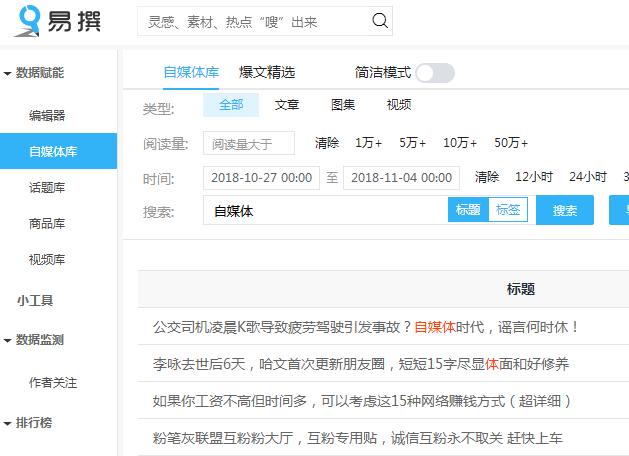The width and height of the screenshot is (629, 456).
Task: Open 视频库 in the sidebar
Action: [x=47, y=259]
